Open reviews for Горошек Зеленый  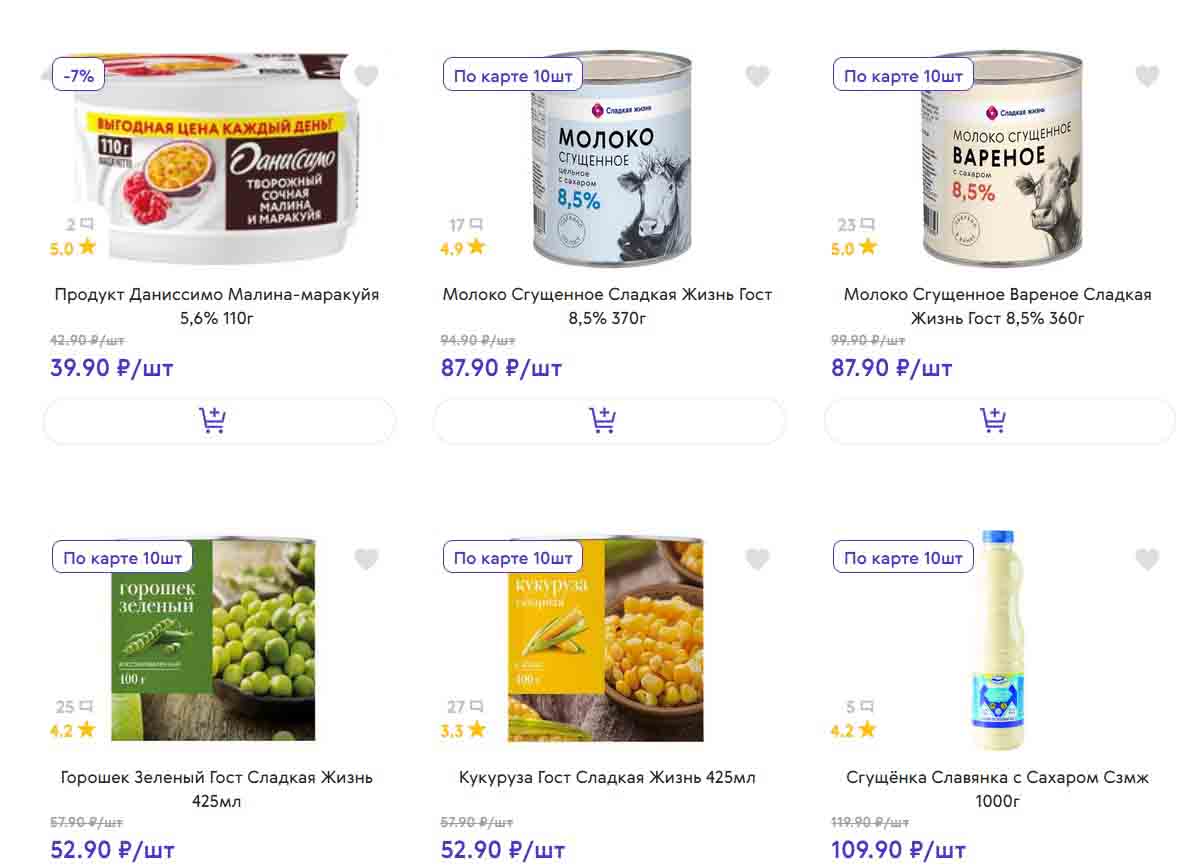tap(74, 708)
